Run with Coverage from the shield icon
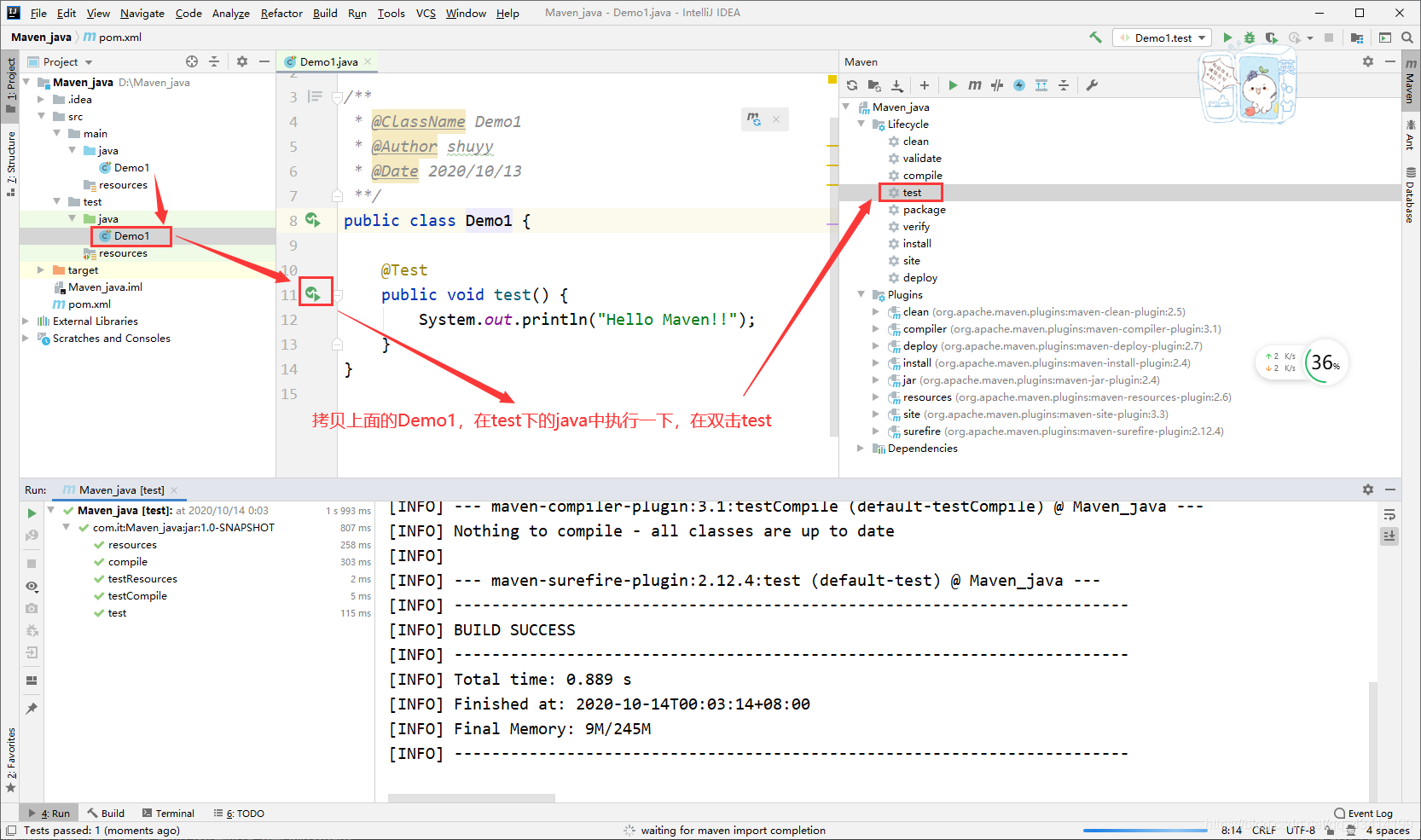 (x=1272, y=38)
